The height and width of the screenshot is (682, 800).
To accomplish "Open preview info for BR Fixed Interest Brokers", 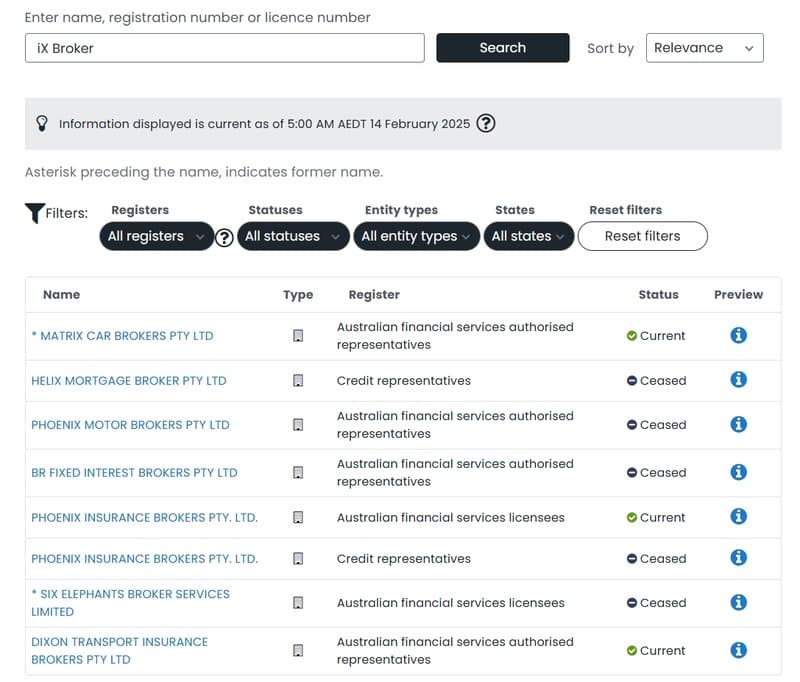I will 738,472.
